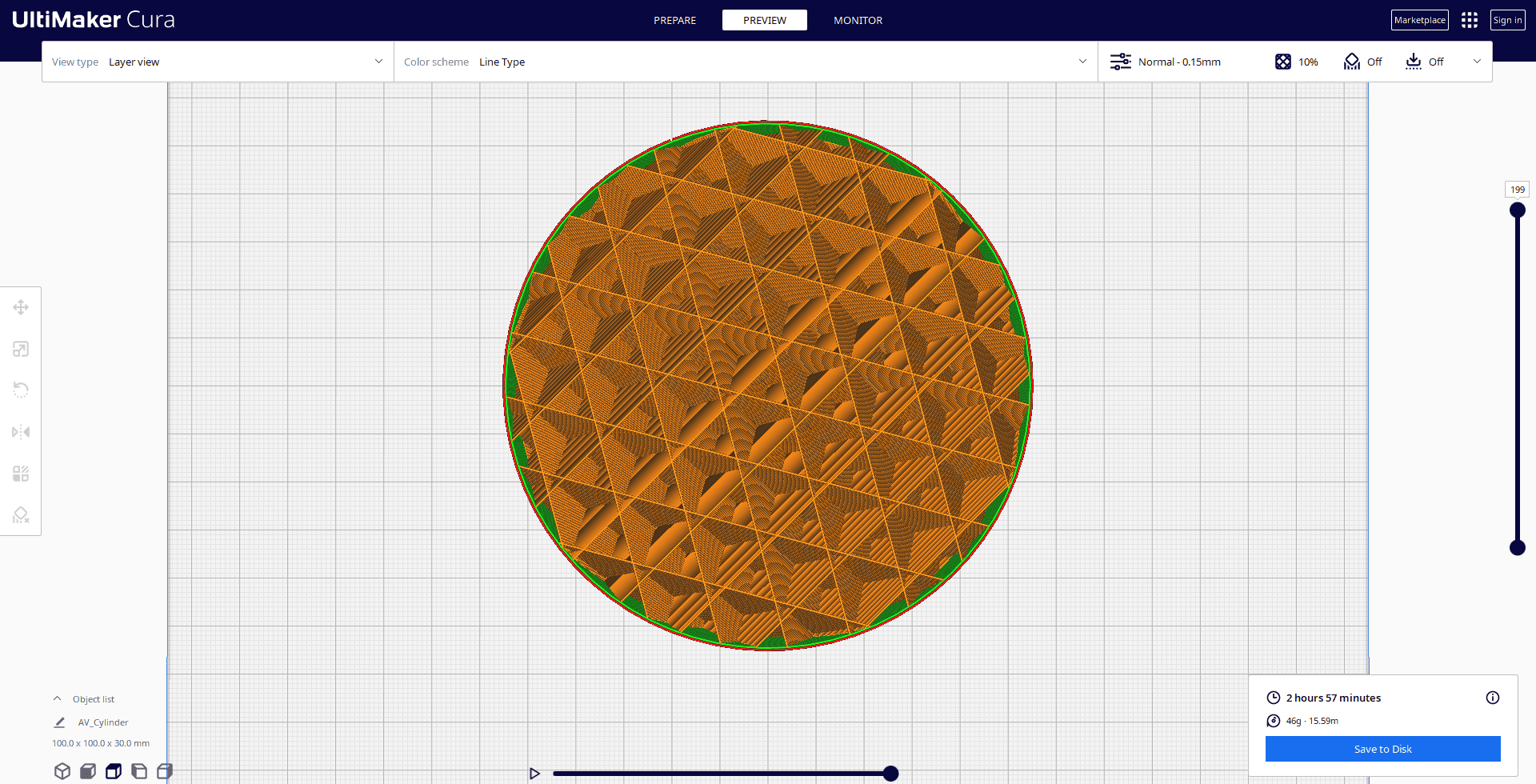1536x784 pixels.
Task: Select the Scale tool
Action: tap(21, 349)
